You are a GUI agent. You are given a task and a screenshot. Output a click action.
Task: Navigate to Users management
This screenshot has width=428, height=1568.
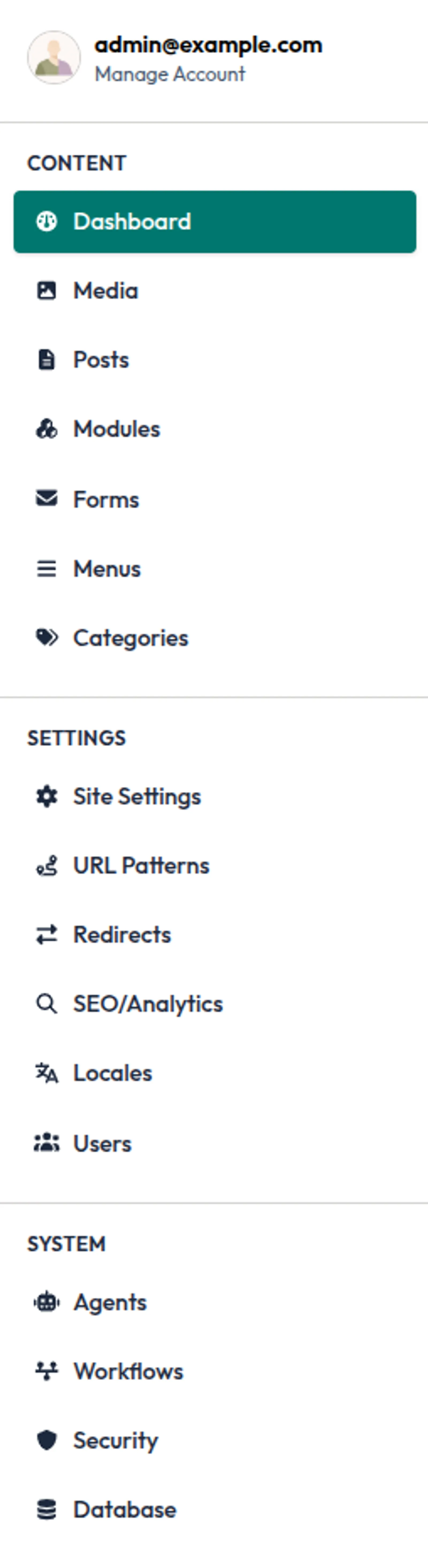coord(102,1144)
